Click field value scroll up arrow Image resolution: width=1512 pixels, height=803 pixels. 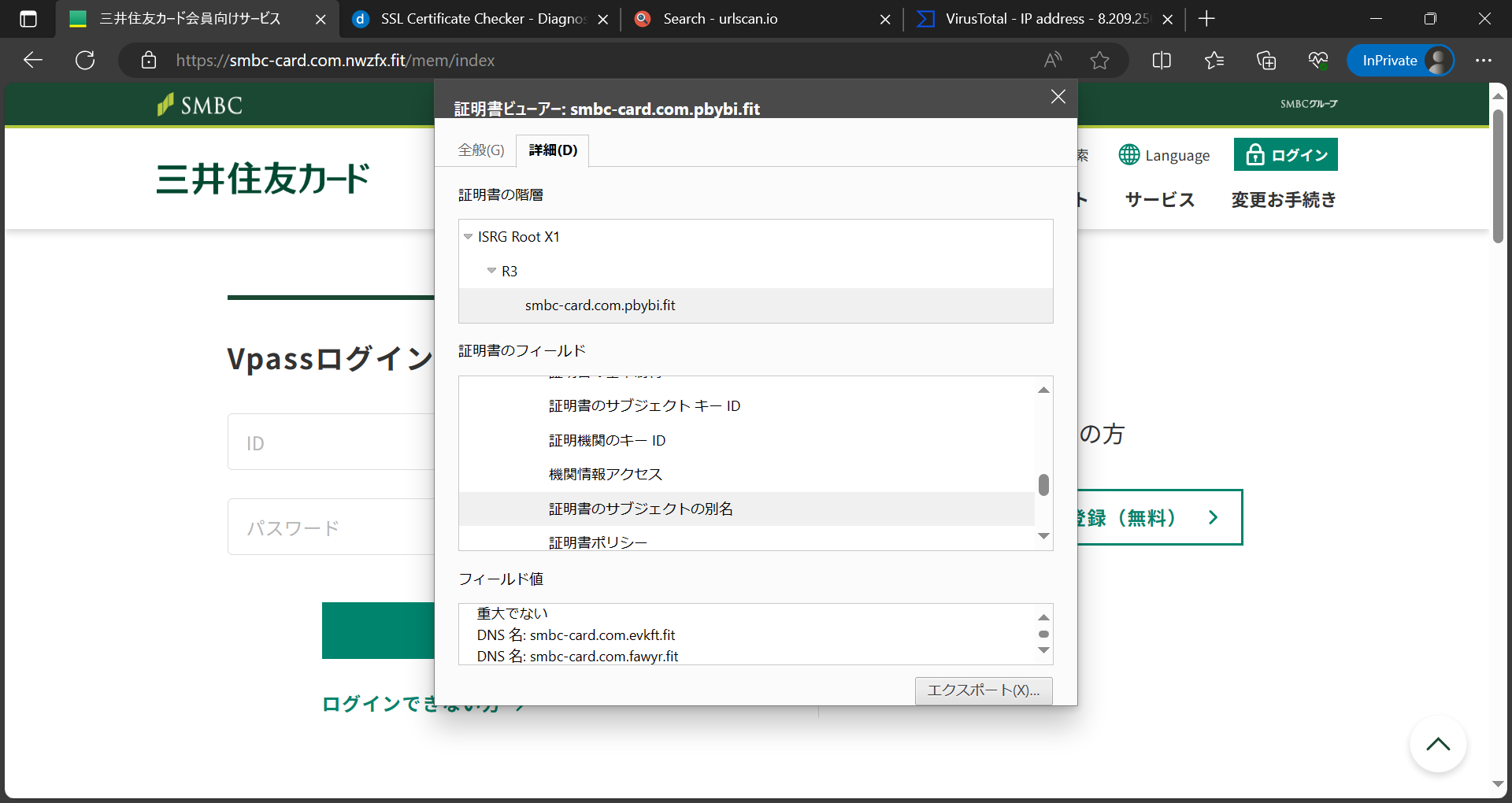1043,617
